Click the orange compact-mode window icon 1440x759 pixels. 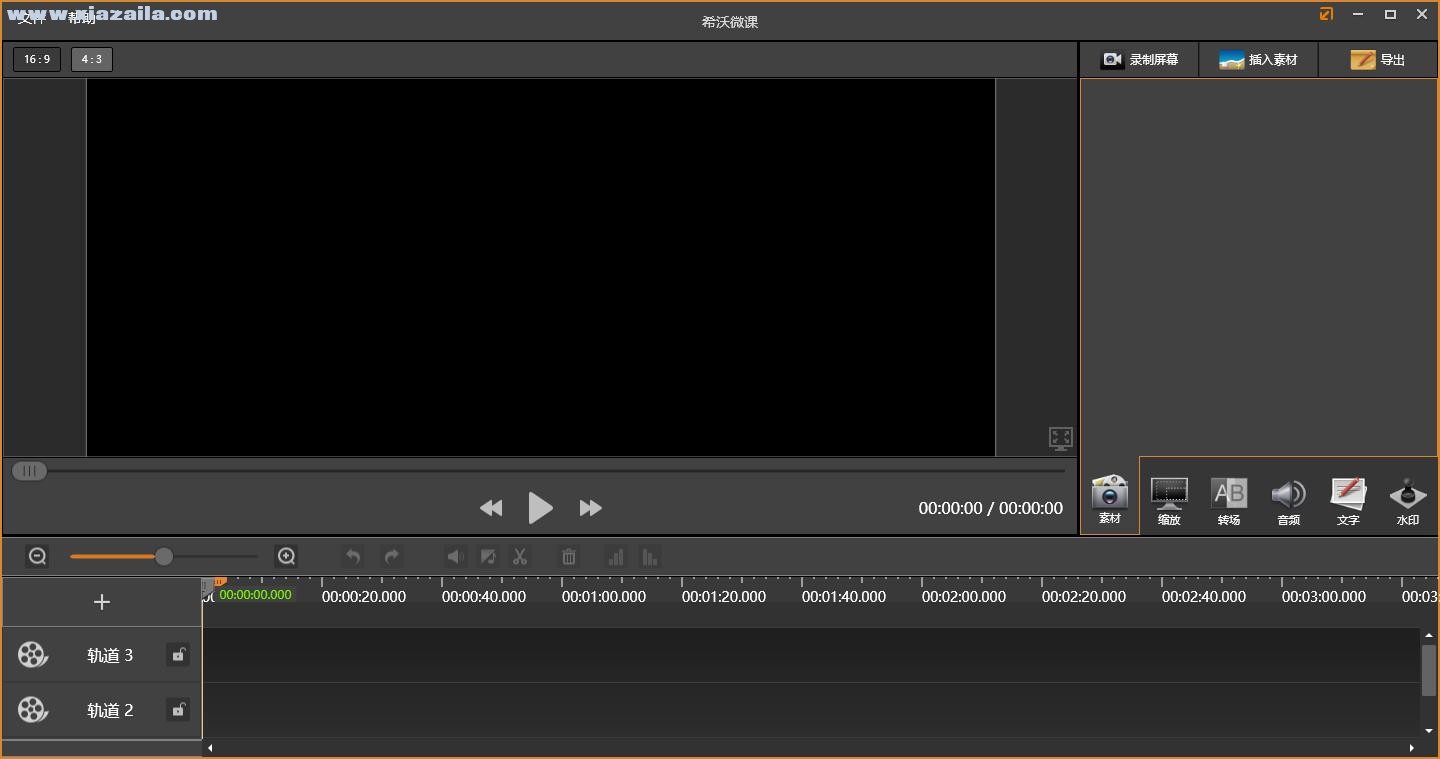(x=1326, y=14)
